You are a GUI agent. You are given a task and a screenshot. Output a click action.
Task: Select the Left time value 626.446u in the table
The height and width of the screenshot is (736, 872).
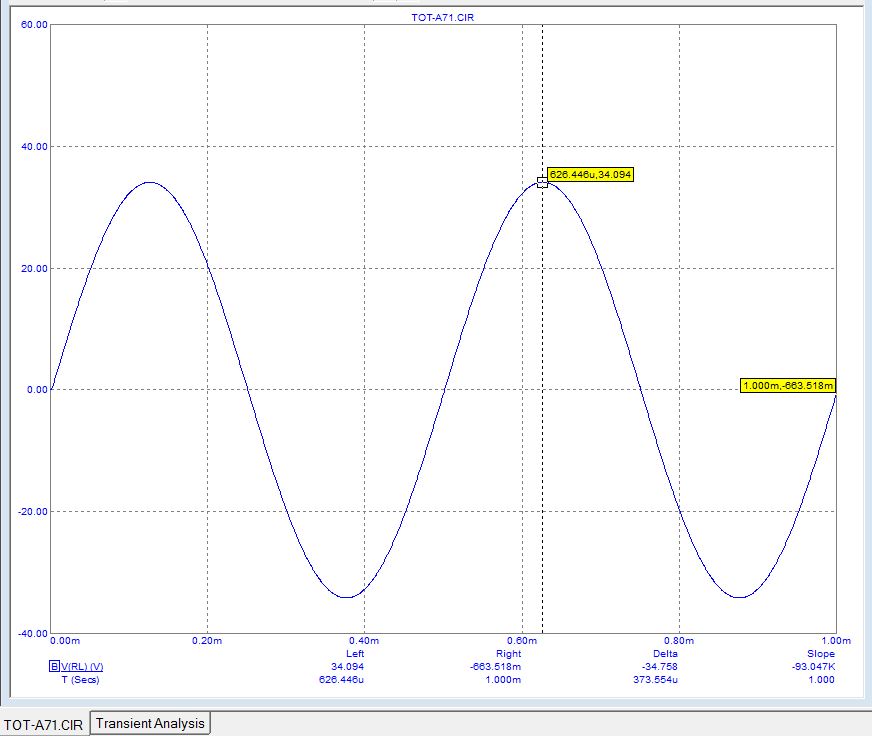click(341, 680)
